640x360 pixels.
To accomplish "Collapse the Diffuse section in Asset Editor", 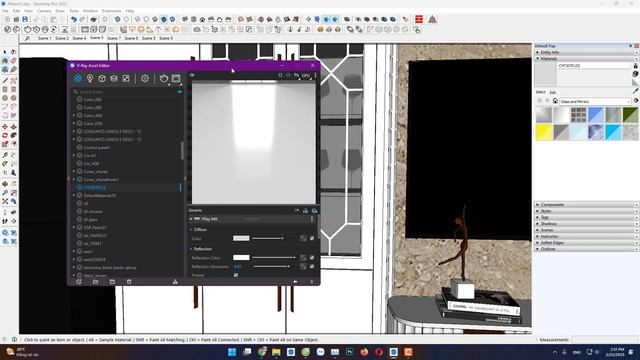I will click(x=191, y=230).
